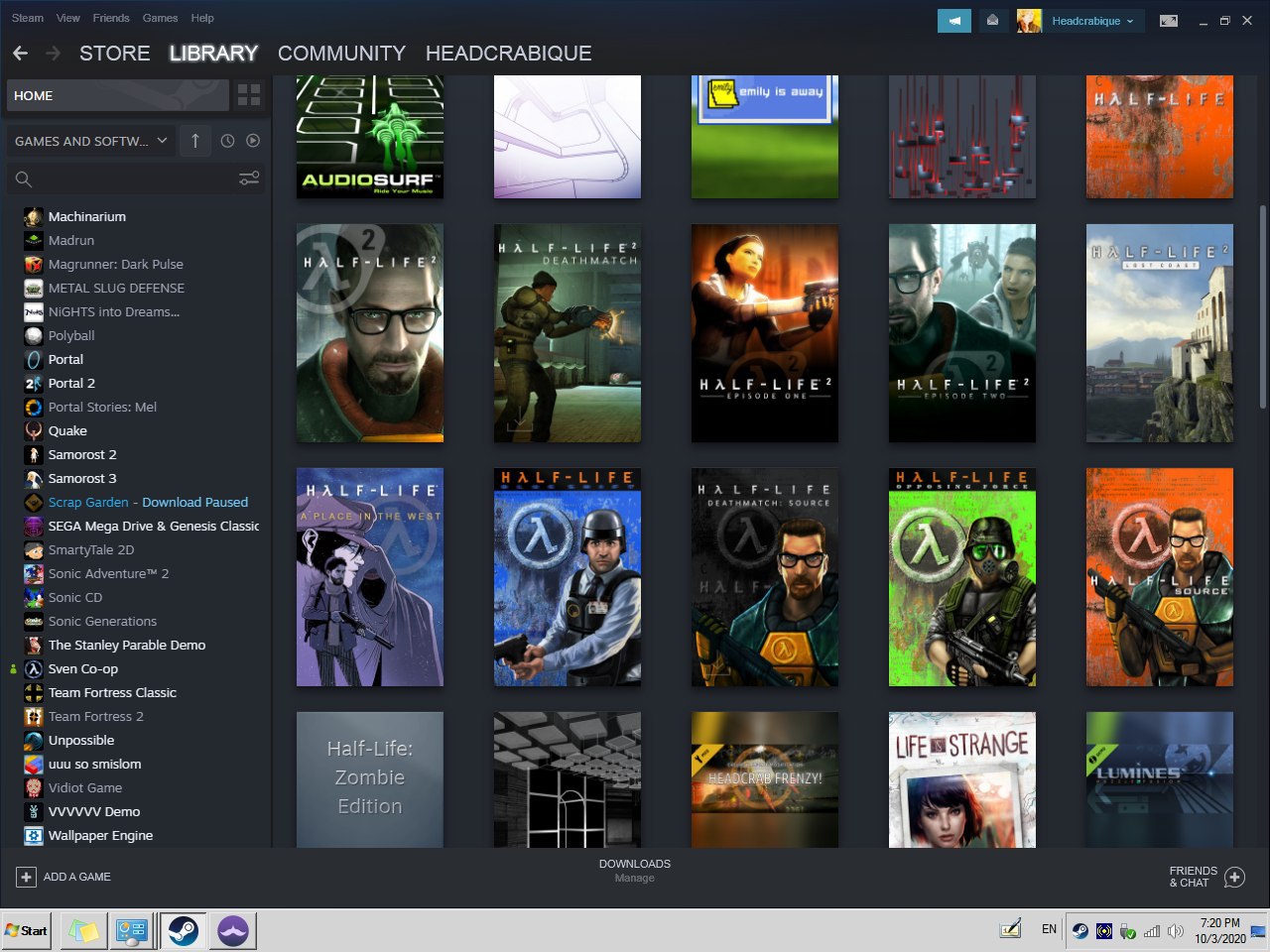Click the Steam taskbar icon
This screenshot has height=952, width=1270.
(x=183, y=930)
